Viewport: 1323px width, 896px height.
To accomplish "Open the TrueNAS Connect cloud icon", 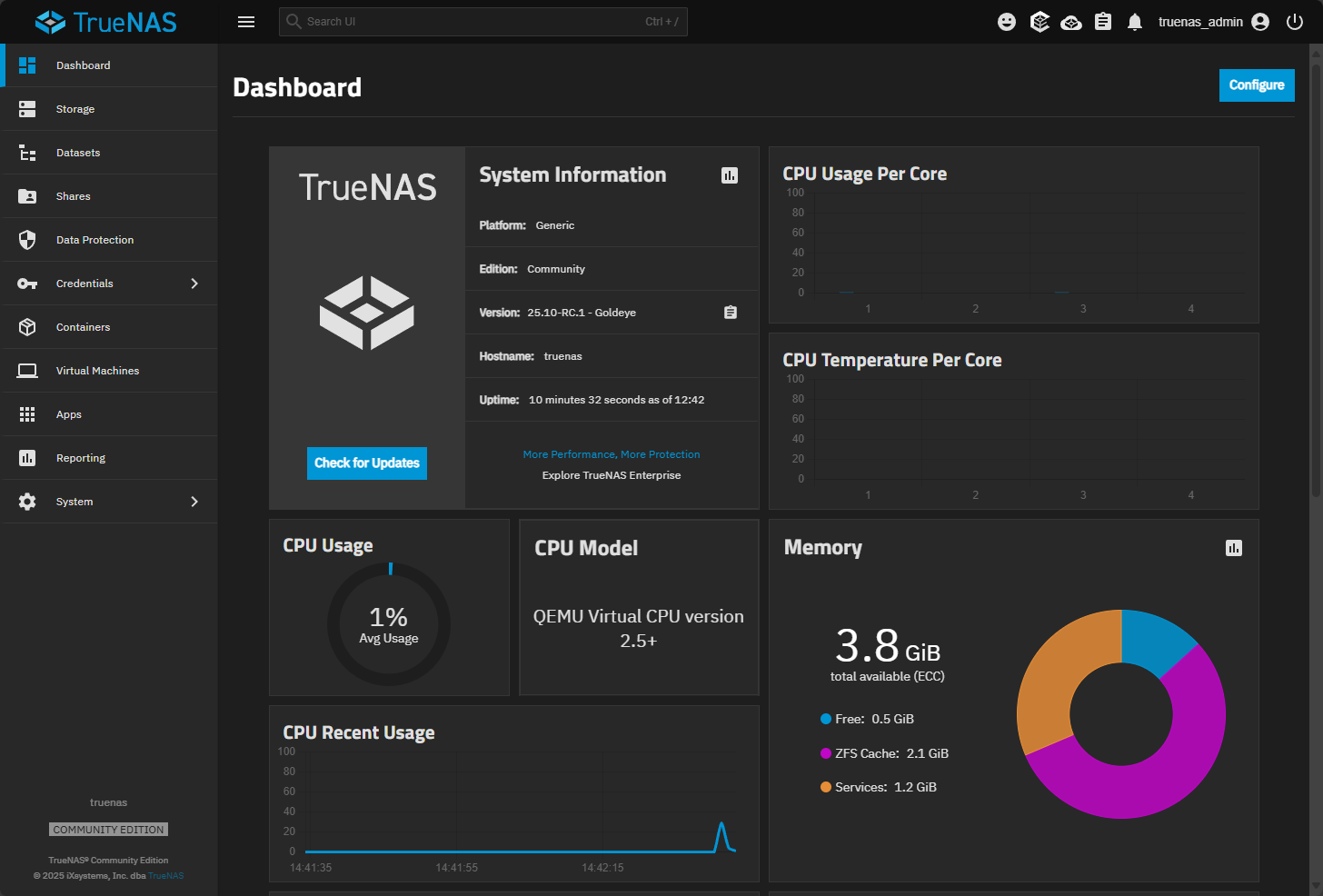I will pyautogui.click(x=1071, y=22).
